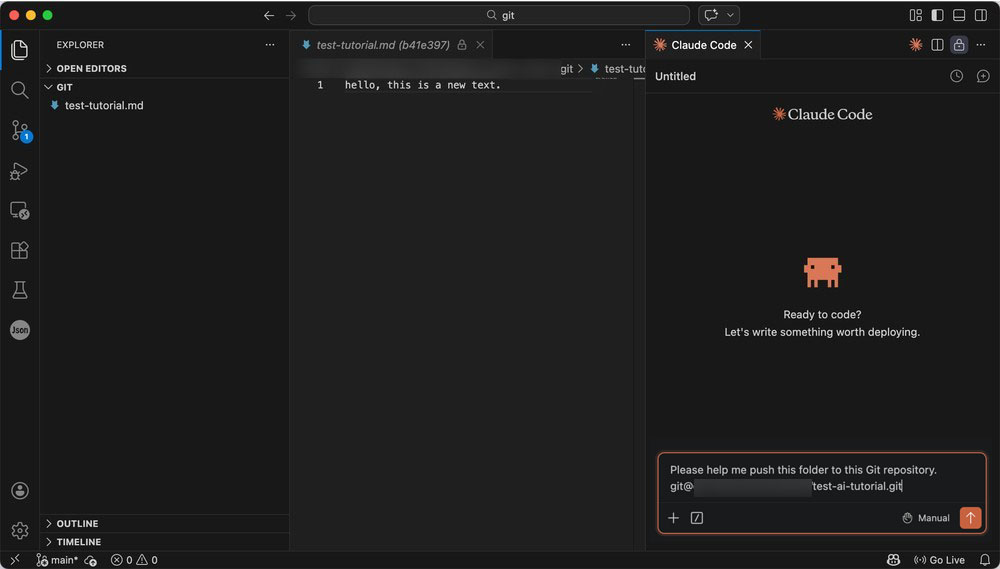Viewport: 1000px width, 569px height.
Task: Open remote window from status bar
Action: pyautogui.click(x=15, y=560)
